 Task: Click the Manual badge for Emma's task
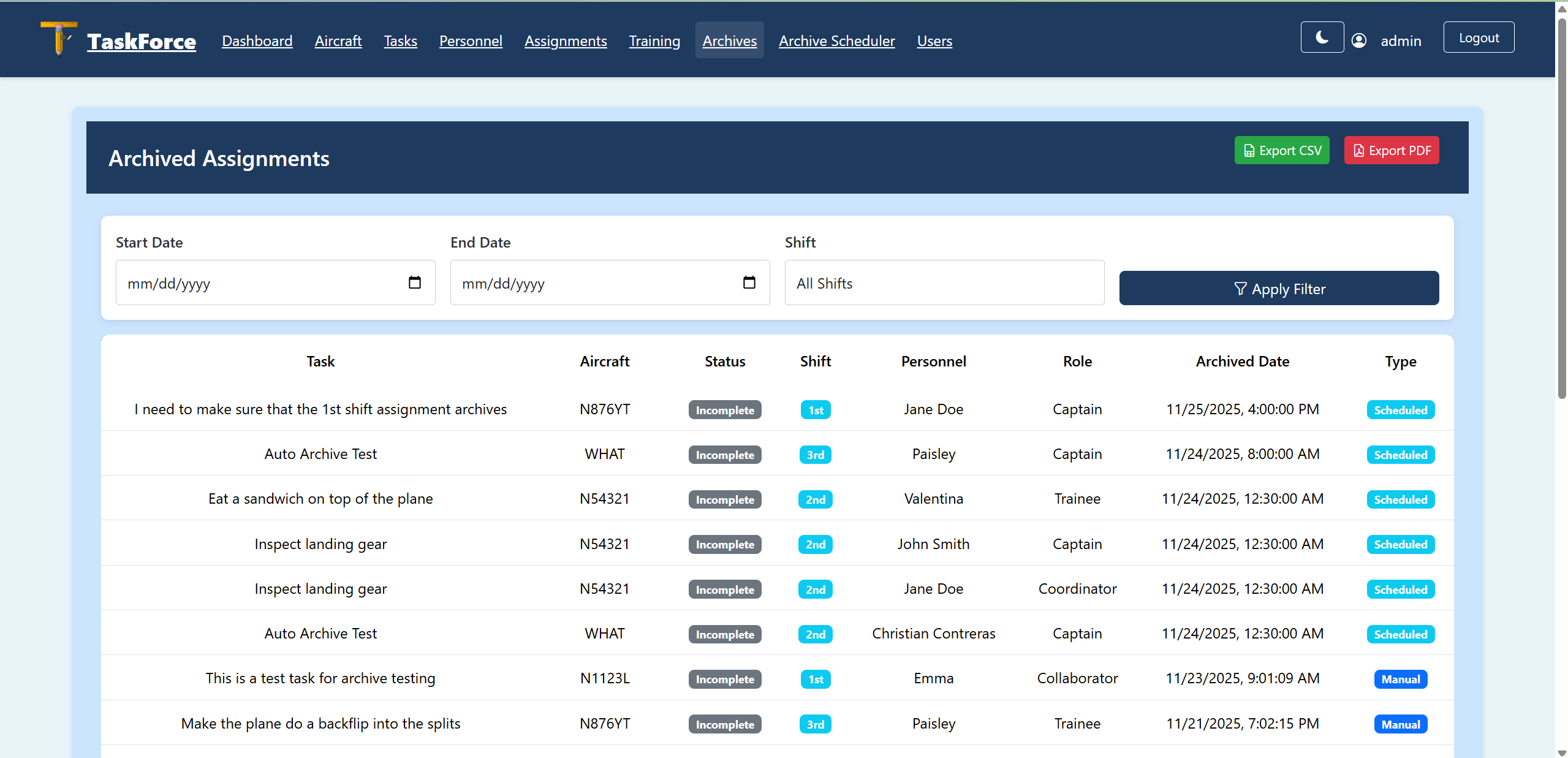click(x=1401, y=679)
